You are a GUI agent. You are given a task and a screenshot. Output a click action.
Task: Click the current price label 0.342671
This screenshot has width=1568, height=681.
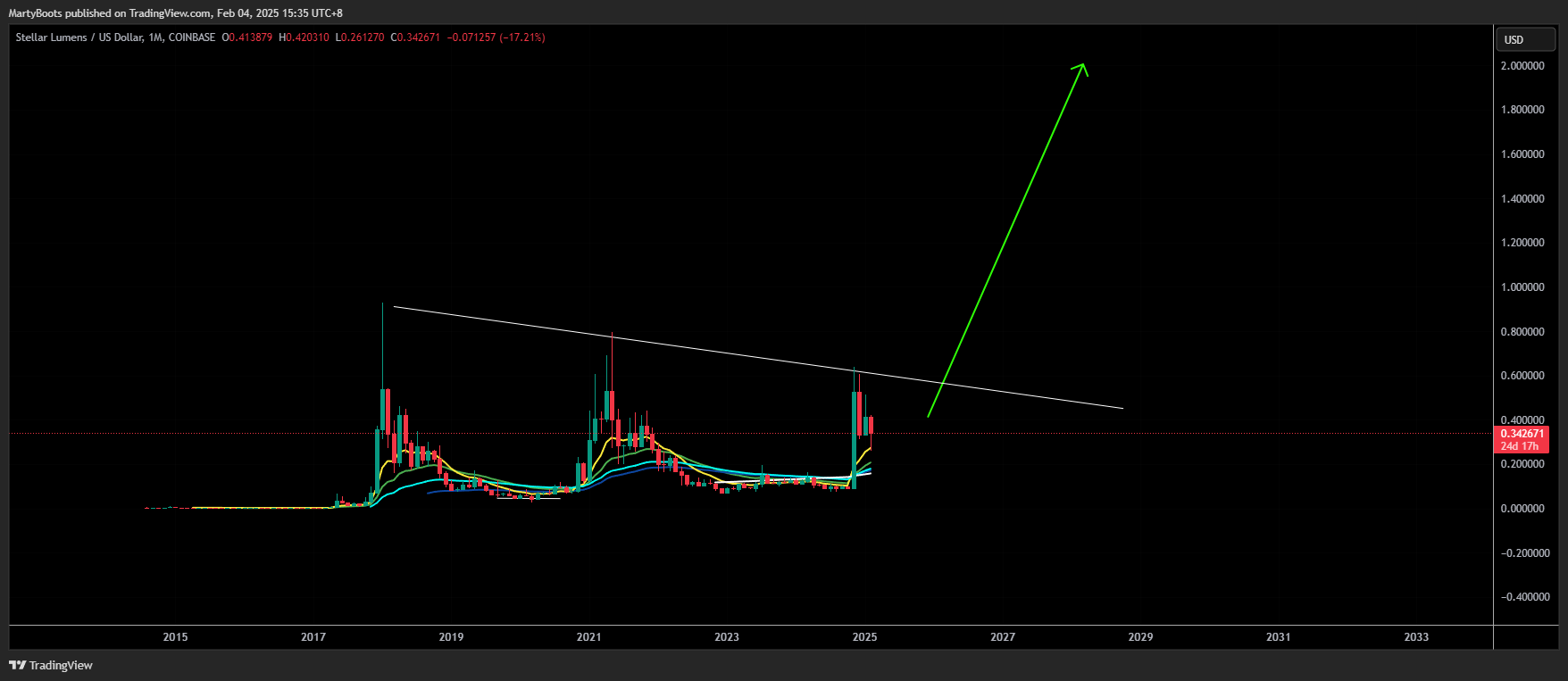point(1522,434)
